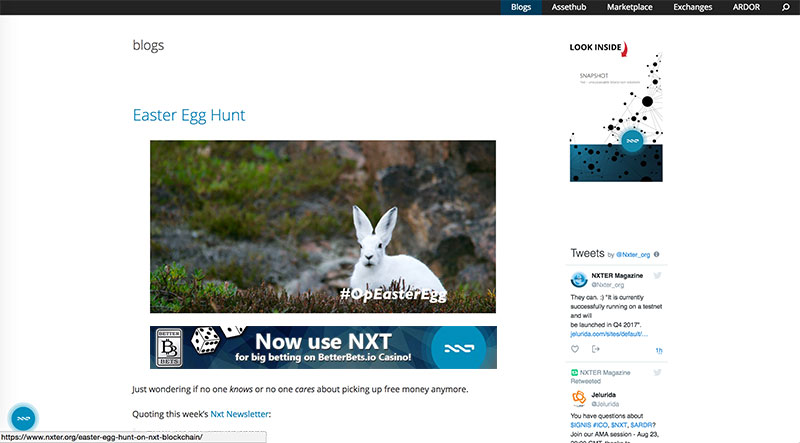This screenshot has width=800, height=443.
Task: Click the Twitter bird icon on retweeted post
Action: pyautogui.click(x=657, y=373)
